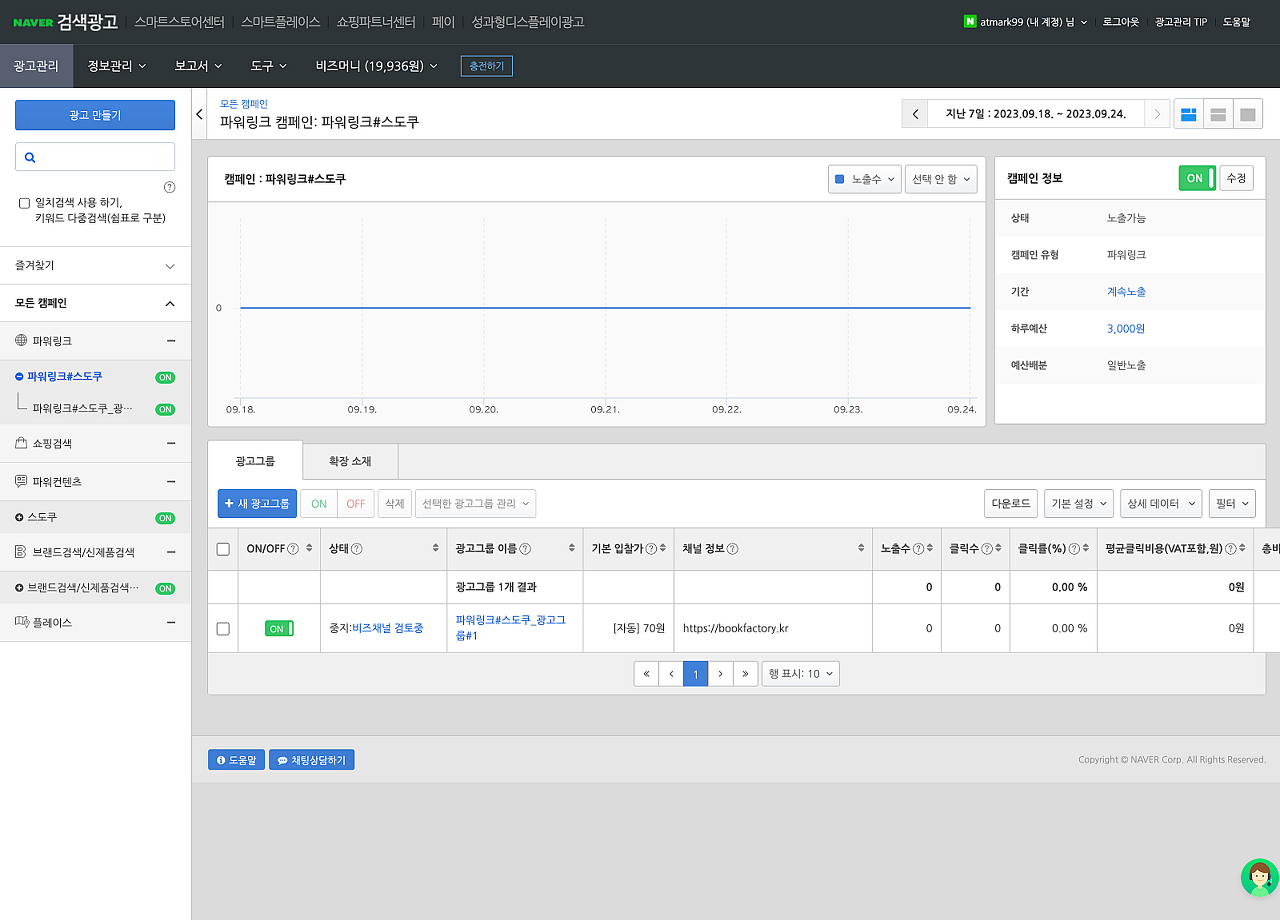Go to previous date range arrow
The image size is (1280, 920).
(x=914, y=114)
